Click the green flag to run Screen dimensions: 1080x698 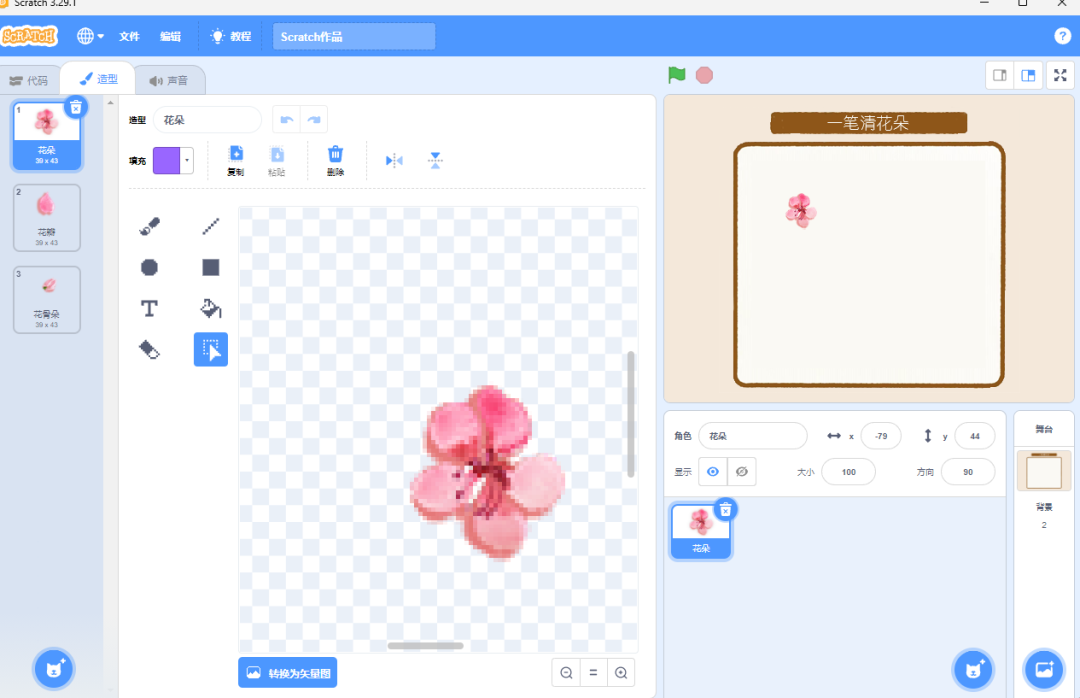677,75
